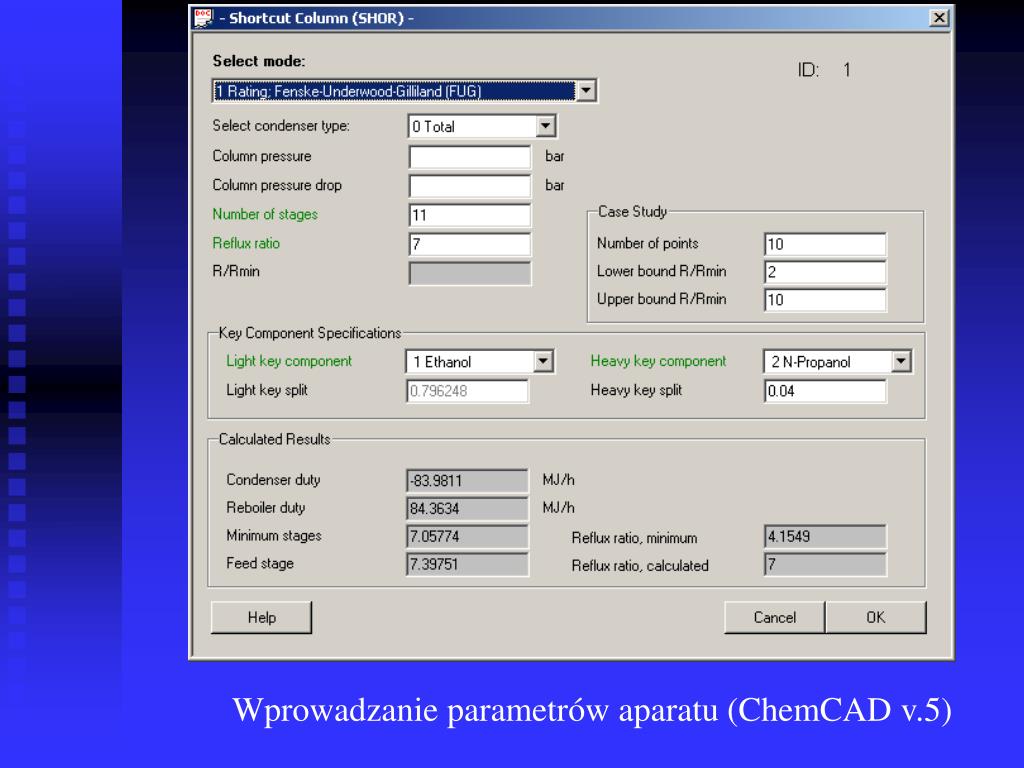The image size is (1024, 768).
Task: Click the Condenser duty result field
Action: (467, 481)
